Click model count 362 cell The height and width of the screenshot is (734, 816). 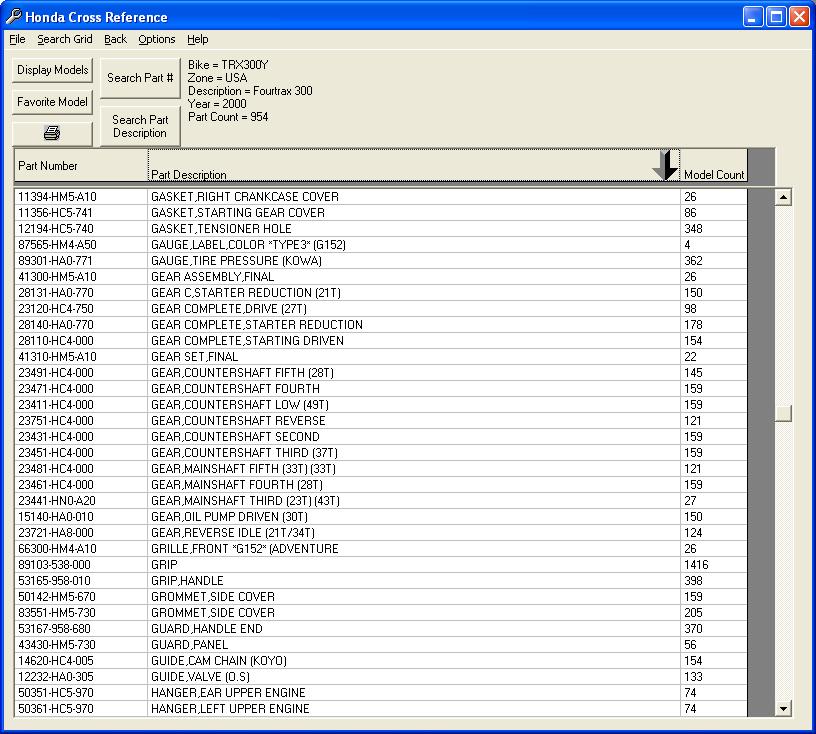coord(713,261)
